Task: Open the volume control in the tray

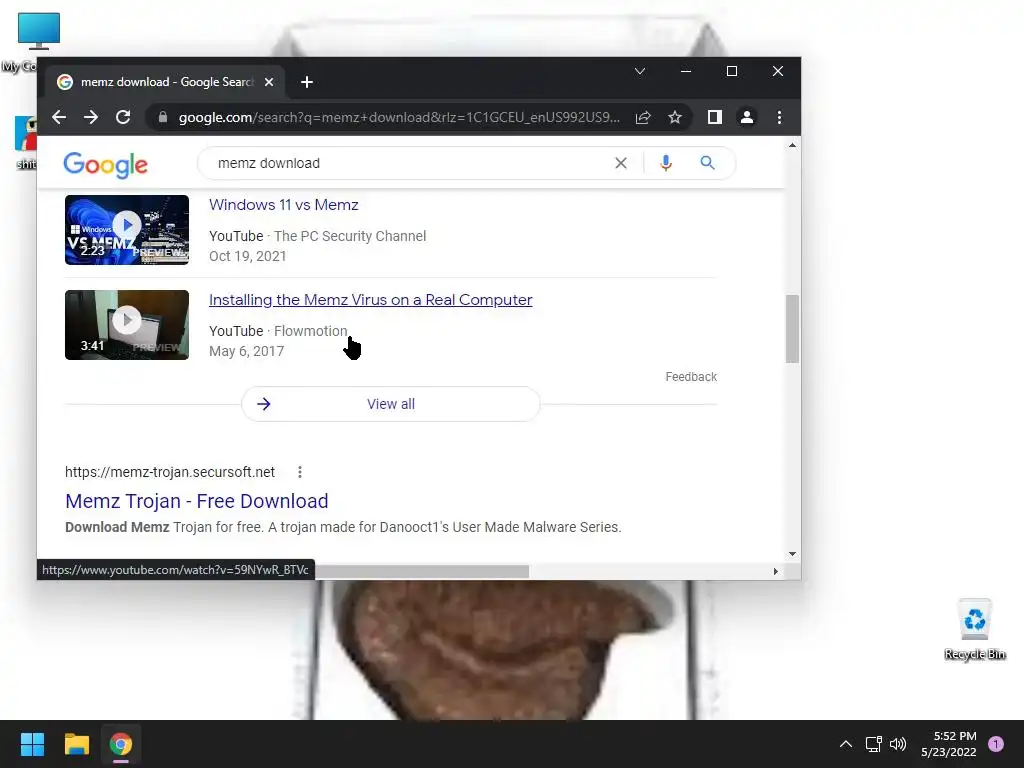Action: pyautogui.click(x=899, y=744)
